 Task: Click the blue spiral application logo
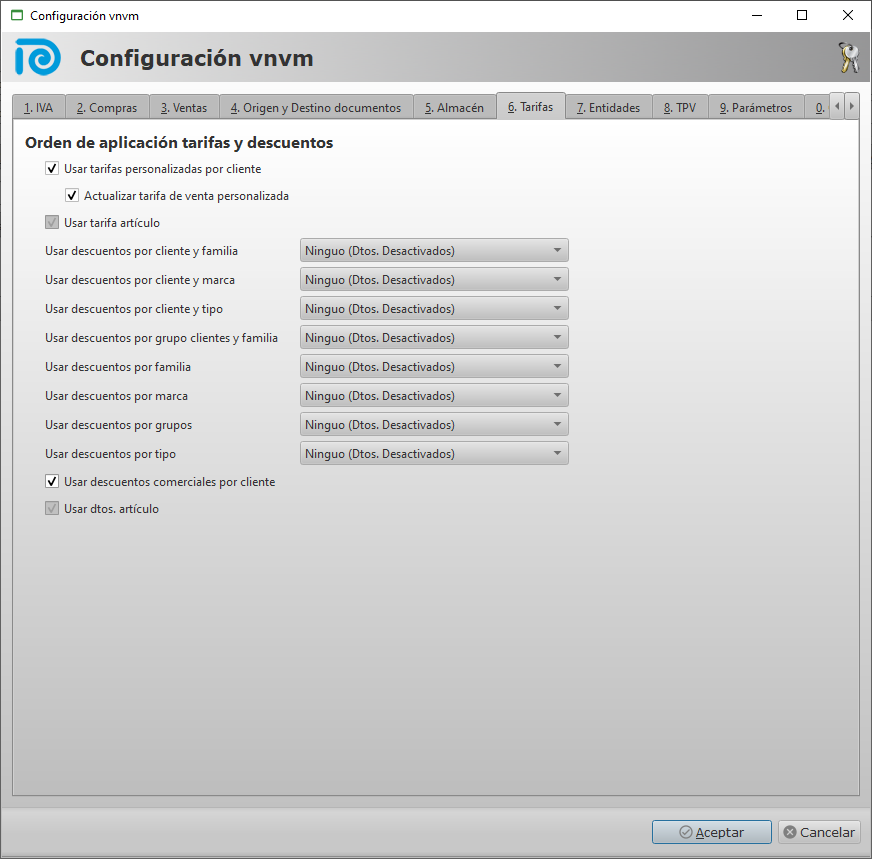[38, 58]
